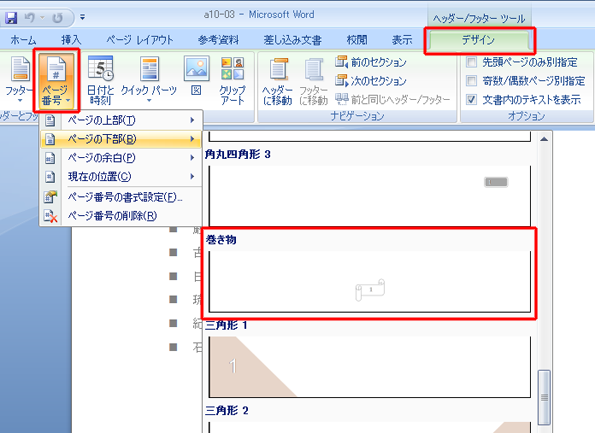Jump to 前のセクション previous section
This screenshot has width=595, height=433.
[371, 62]
